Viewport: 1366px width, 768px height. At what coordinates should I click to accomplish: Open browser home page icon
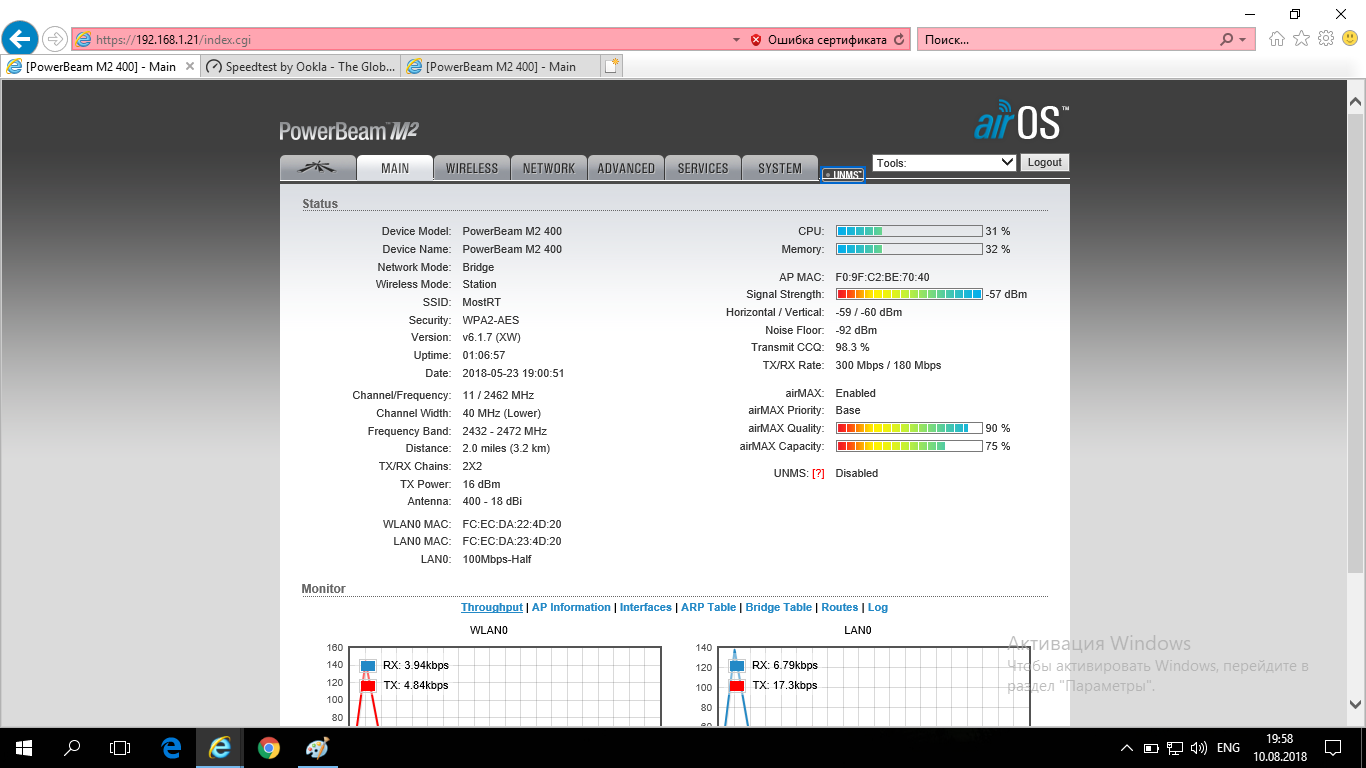pos(1277,39)
